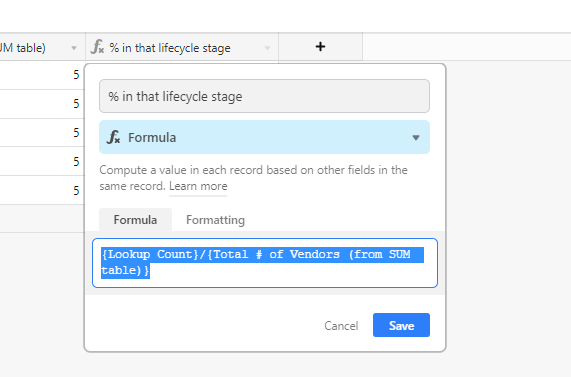Image resolution: width=571 pixels, height=377 pixels.
Task: Select the second row cell containing 5
Action: pos(42,104)
